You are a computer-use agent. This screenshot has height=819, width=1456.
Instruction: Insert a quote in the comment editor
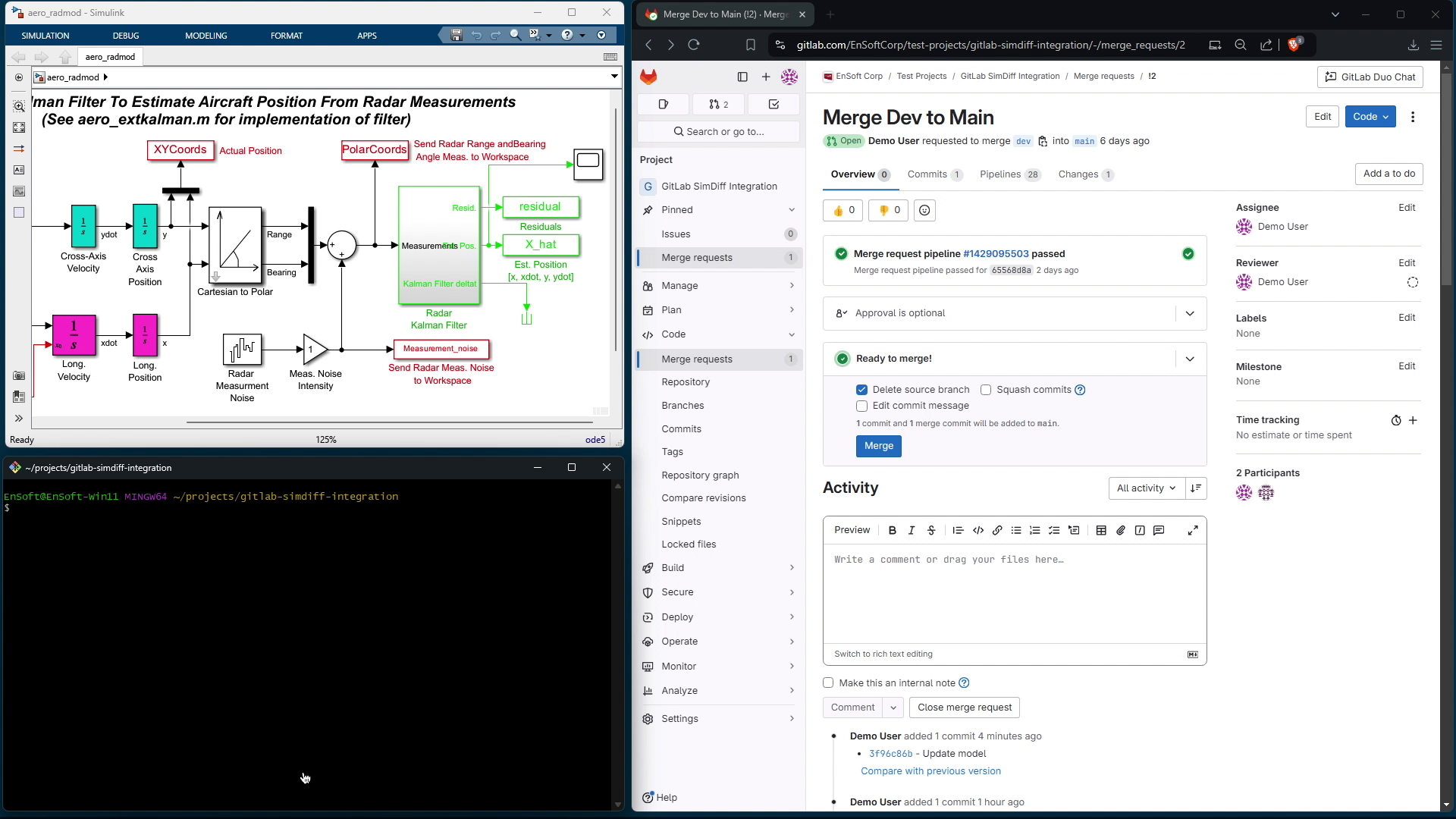tap(959, 530)
